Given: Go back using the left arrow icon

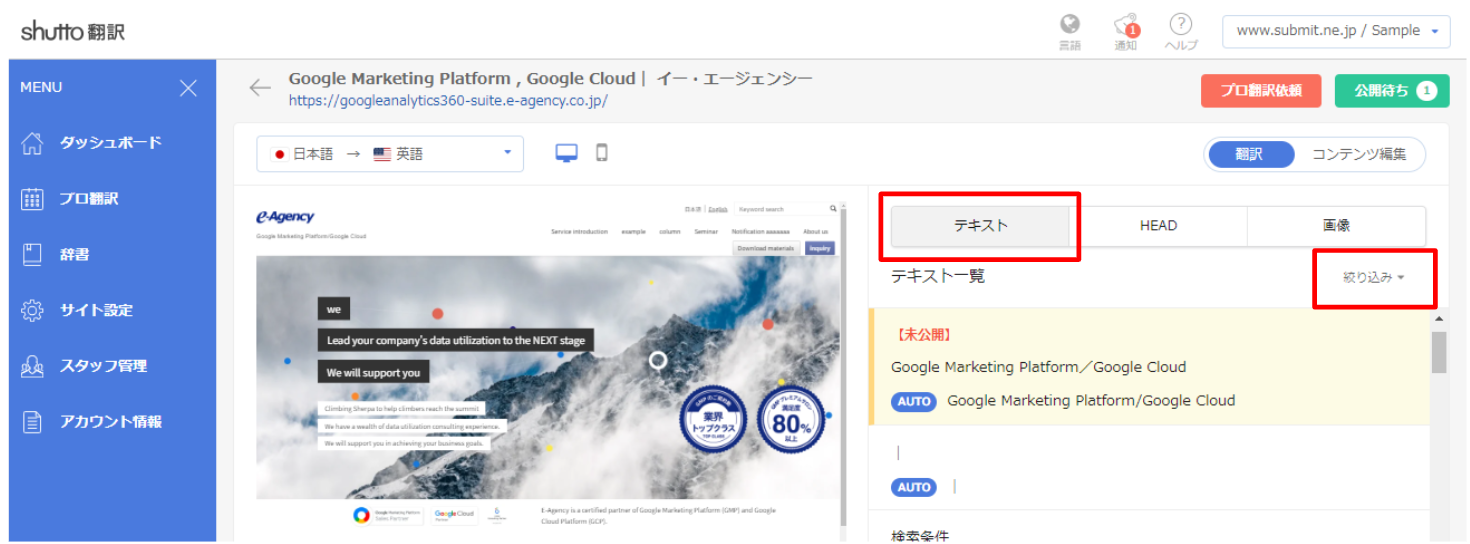Looking at the screenshot, I should pyautogui.click(x=260, y=88).
